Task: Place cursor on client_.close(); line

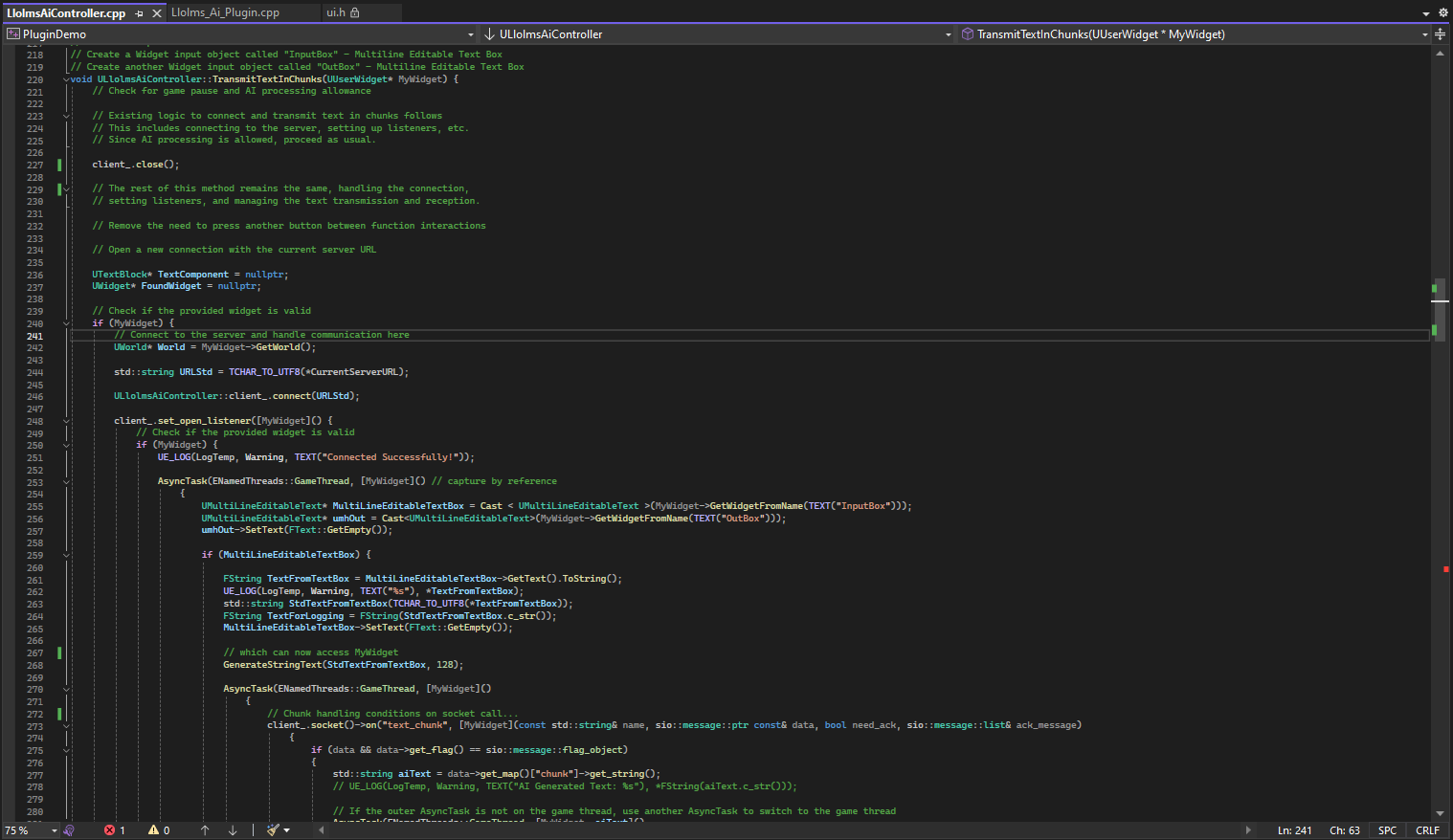Action: (136, 165)
